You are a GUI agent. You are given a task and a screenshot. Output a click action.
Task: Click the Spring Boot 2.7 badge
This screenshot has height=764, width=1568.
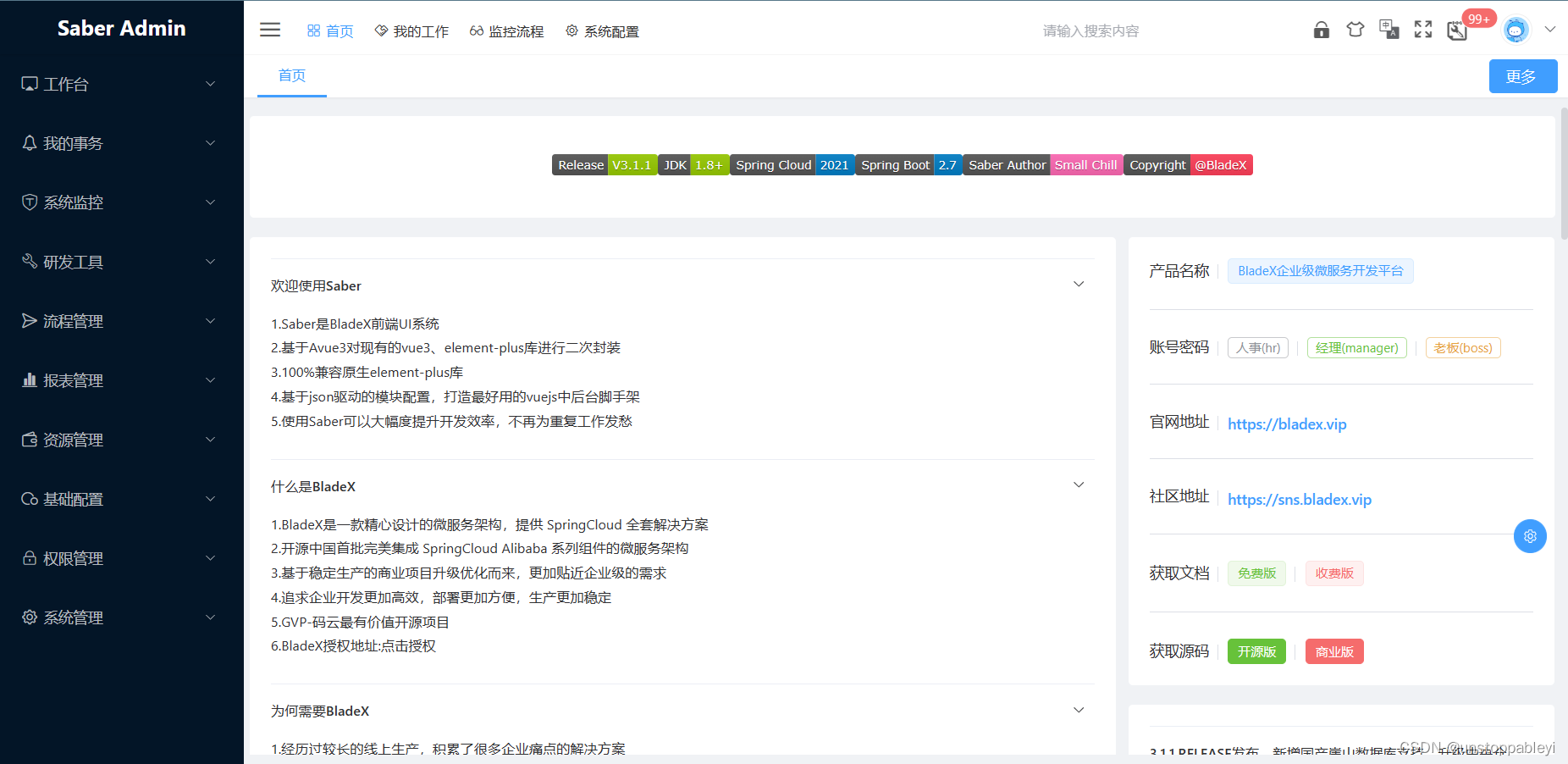908,165
